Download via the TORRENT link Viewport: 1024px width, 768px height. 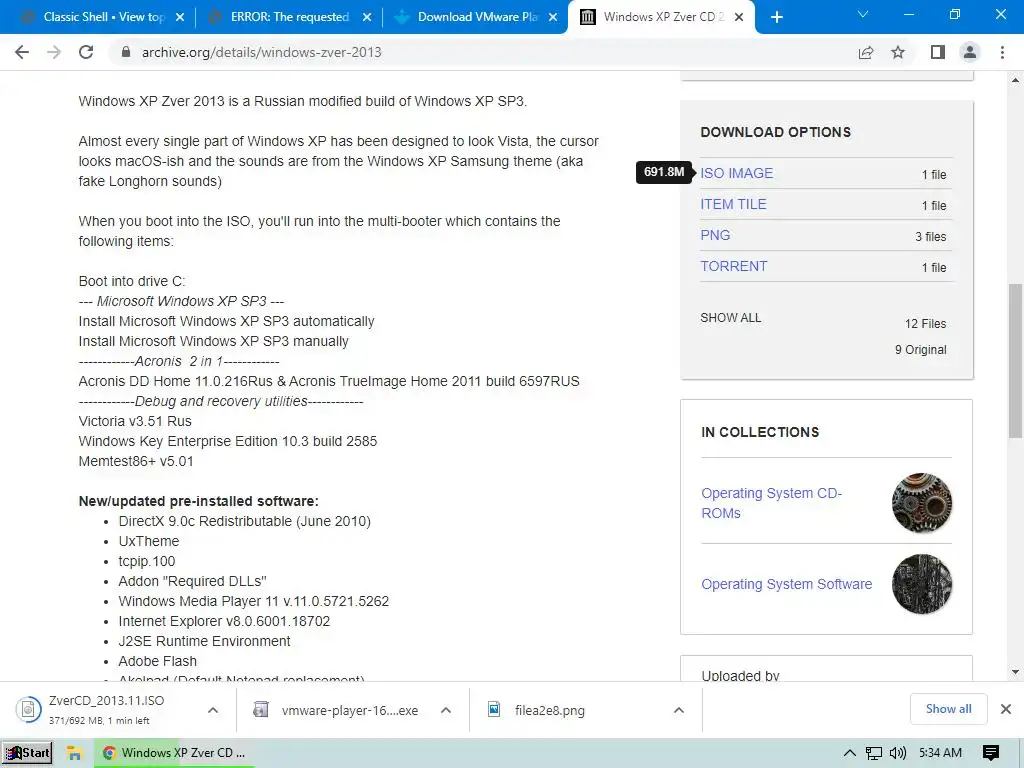(733, 266)
